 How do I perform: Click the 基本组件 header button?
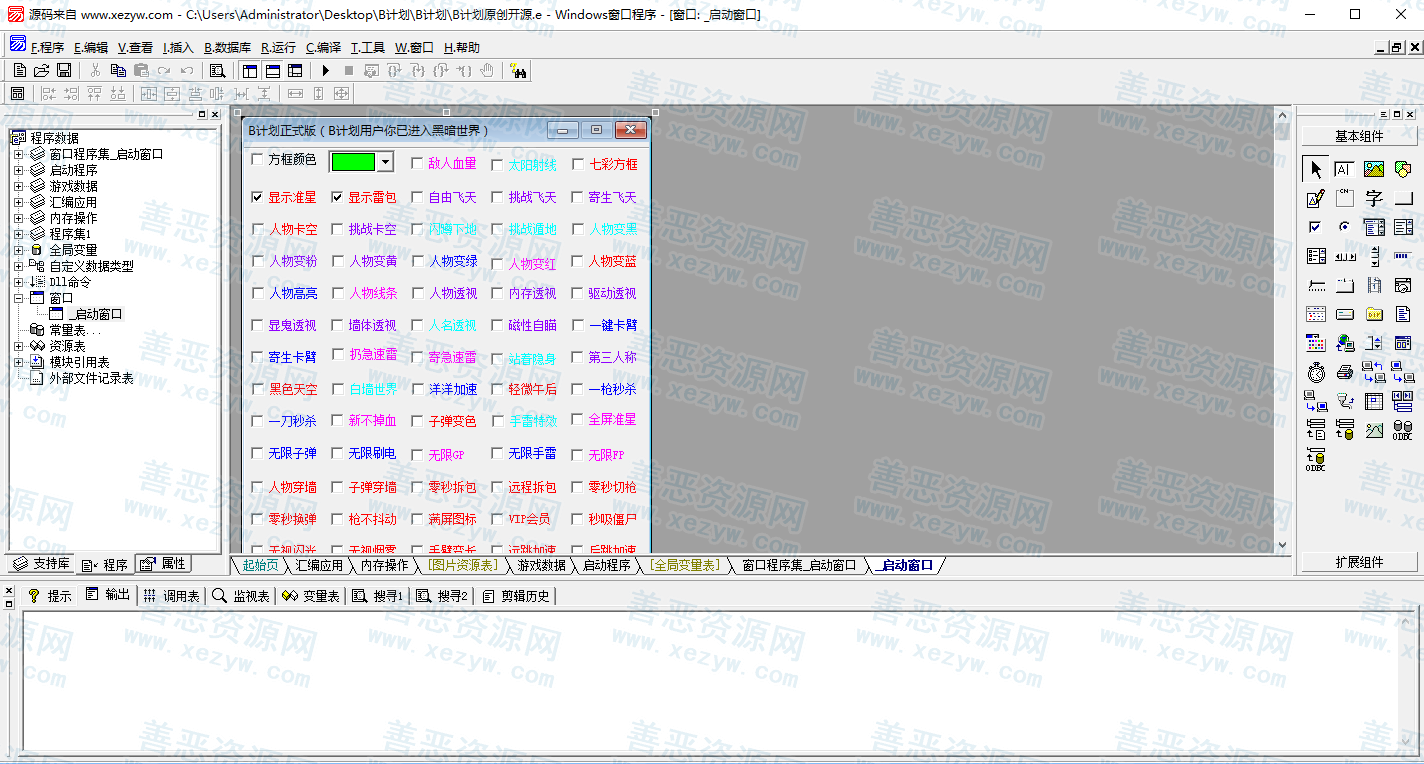[x=1359, y=136]
